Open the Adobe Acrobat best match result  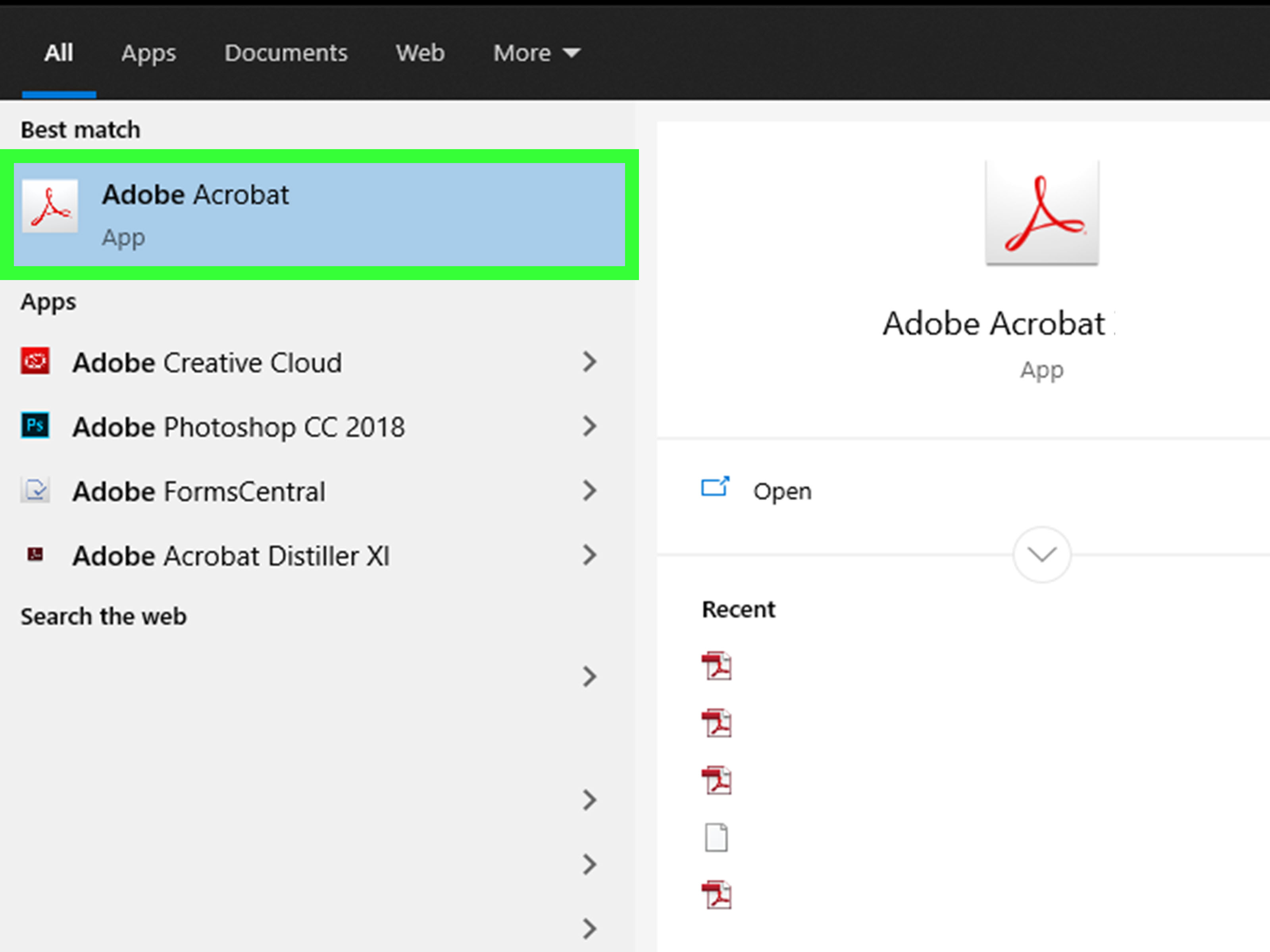point(319,215)
